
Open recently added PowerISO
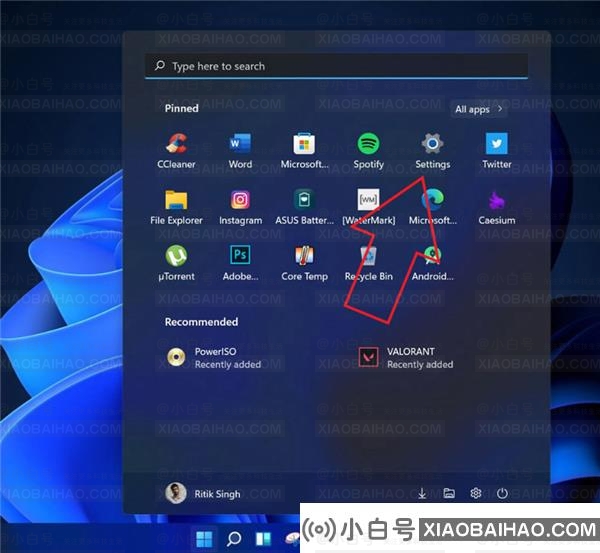214,357
